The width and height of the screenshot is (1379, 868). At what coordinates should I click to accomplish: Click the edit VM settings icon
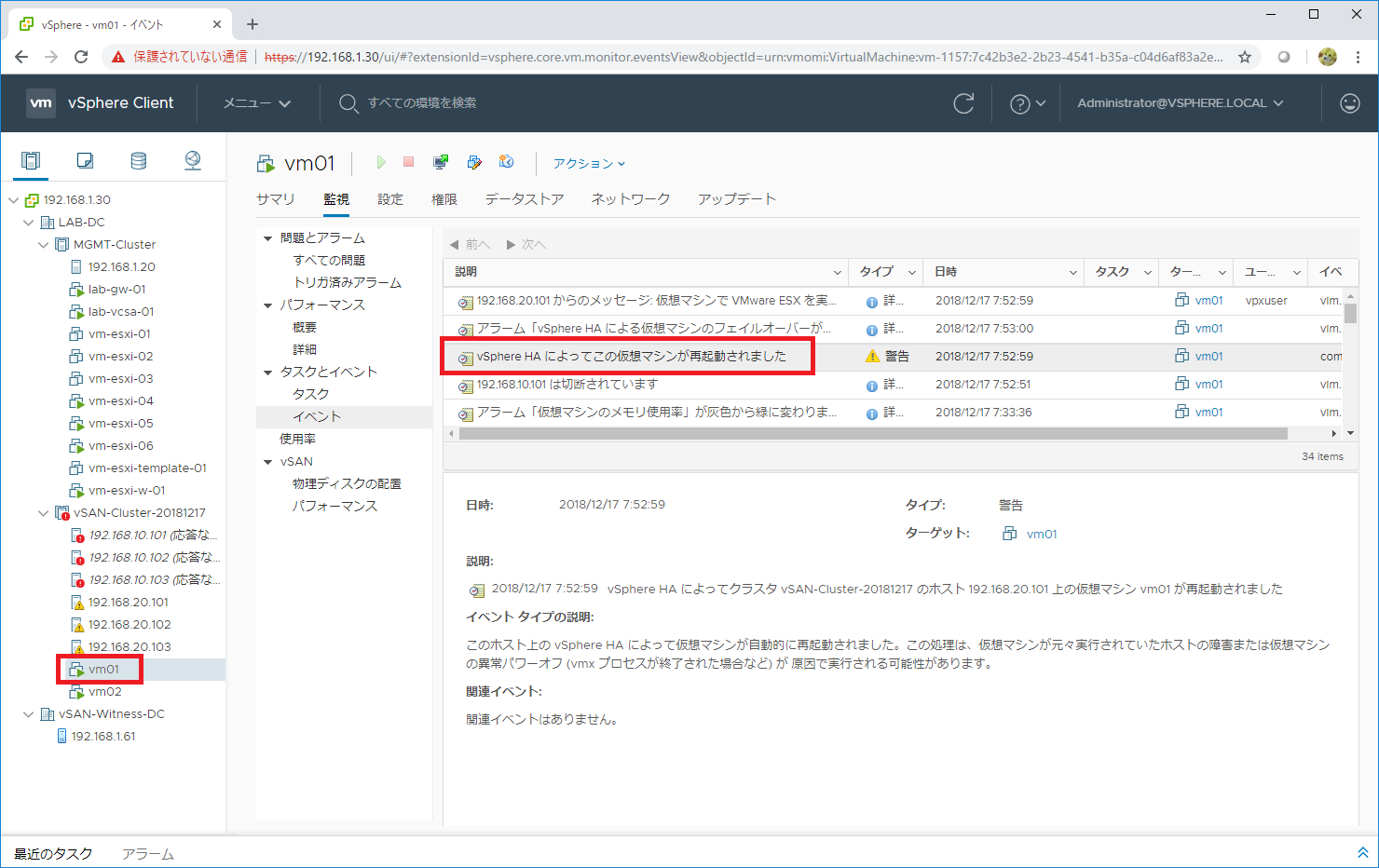pos(474,162)
